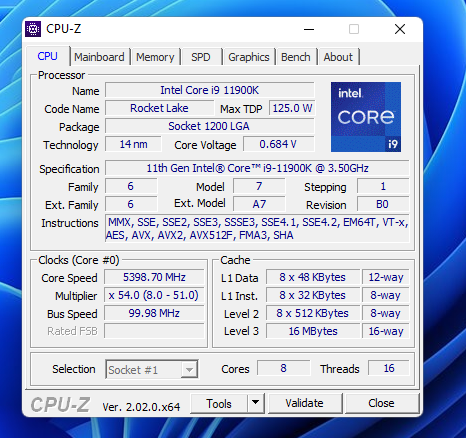This screenshot has height=438, width=466.
Task: Click the Core Speed value '5398.70 MHz'
Action: 154,277
